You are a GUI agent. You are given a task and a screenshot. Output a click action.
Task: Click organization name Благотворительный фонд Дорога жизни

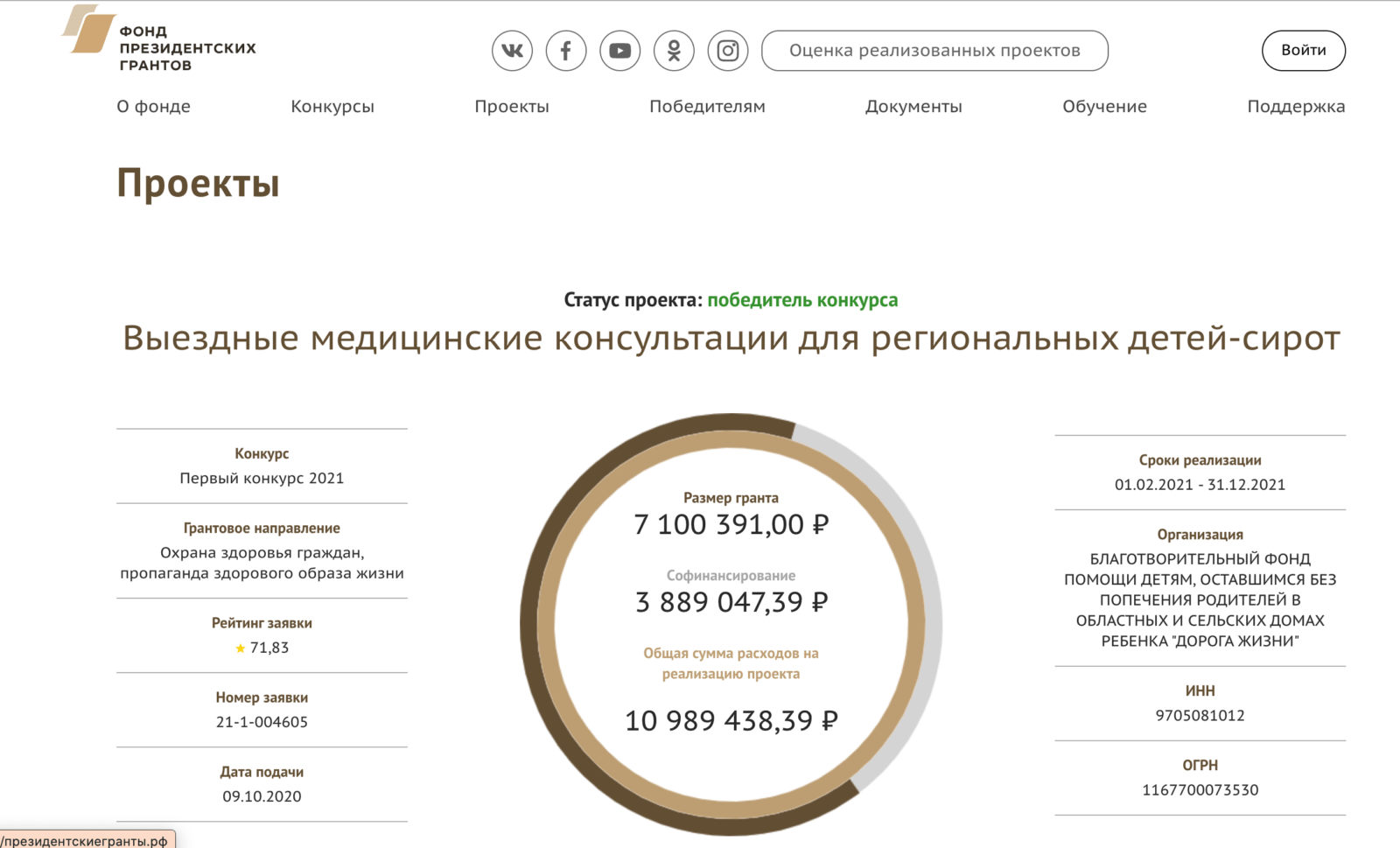click(1200, 600)
